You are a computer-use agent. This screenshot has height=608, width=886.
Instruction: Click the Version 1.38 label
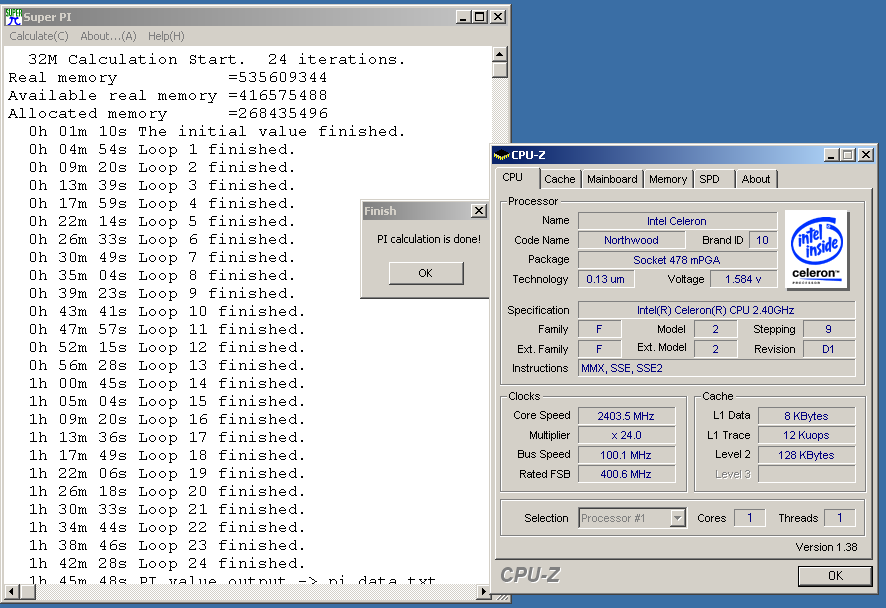(x=826, y=547)
